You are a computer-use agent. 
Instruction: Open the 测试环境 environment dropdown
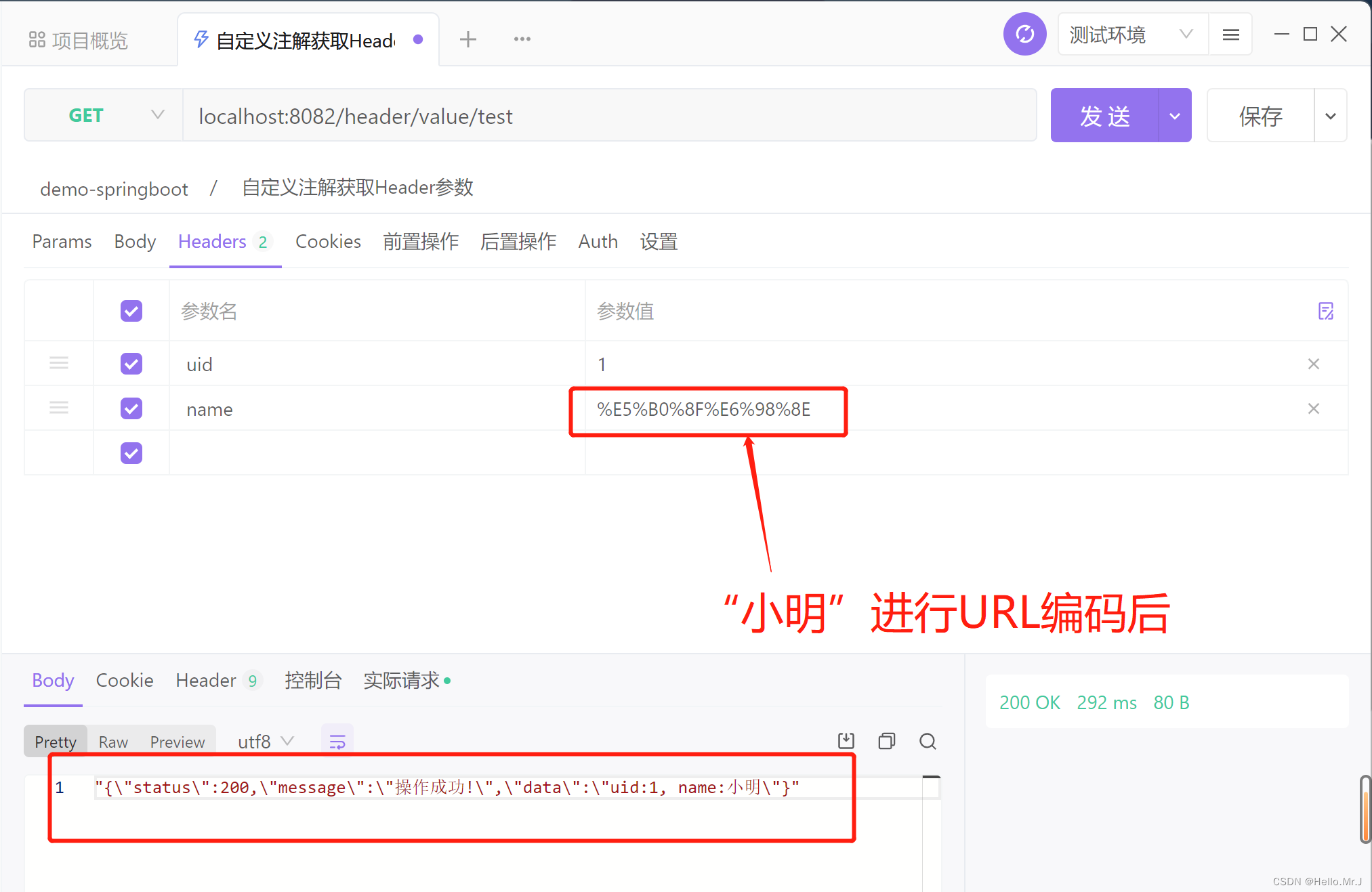(x=1133, y=35)
